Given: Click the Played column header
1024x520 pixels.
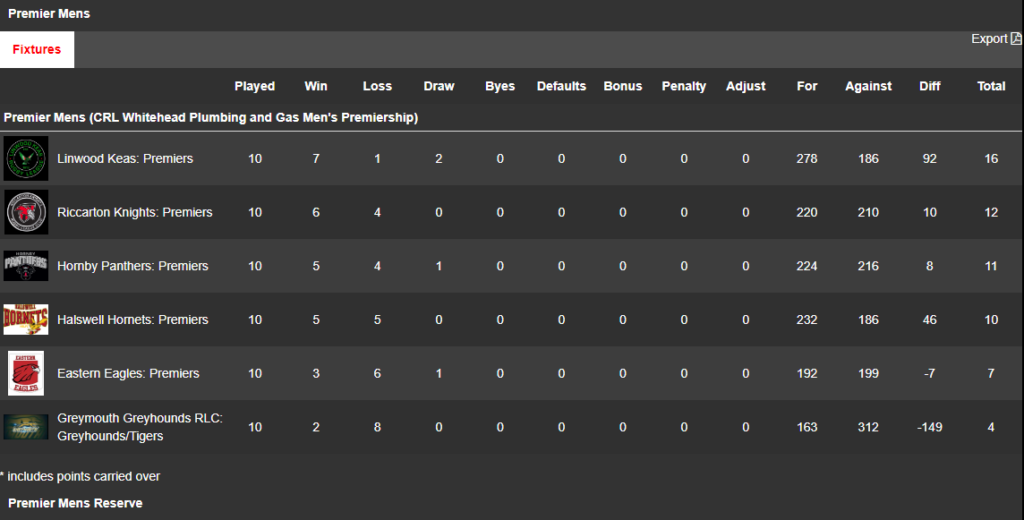Looking at the screenshot, I should click(255, 86).
